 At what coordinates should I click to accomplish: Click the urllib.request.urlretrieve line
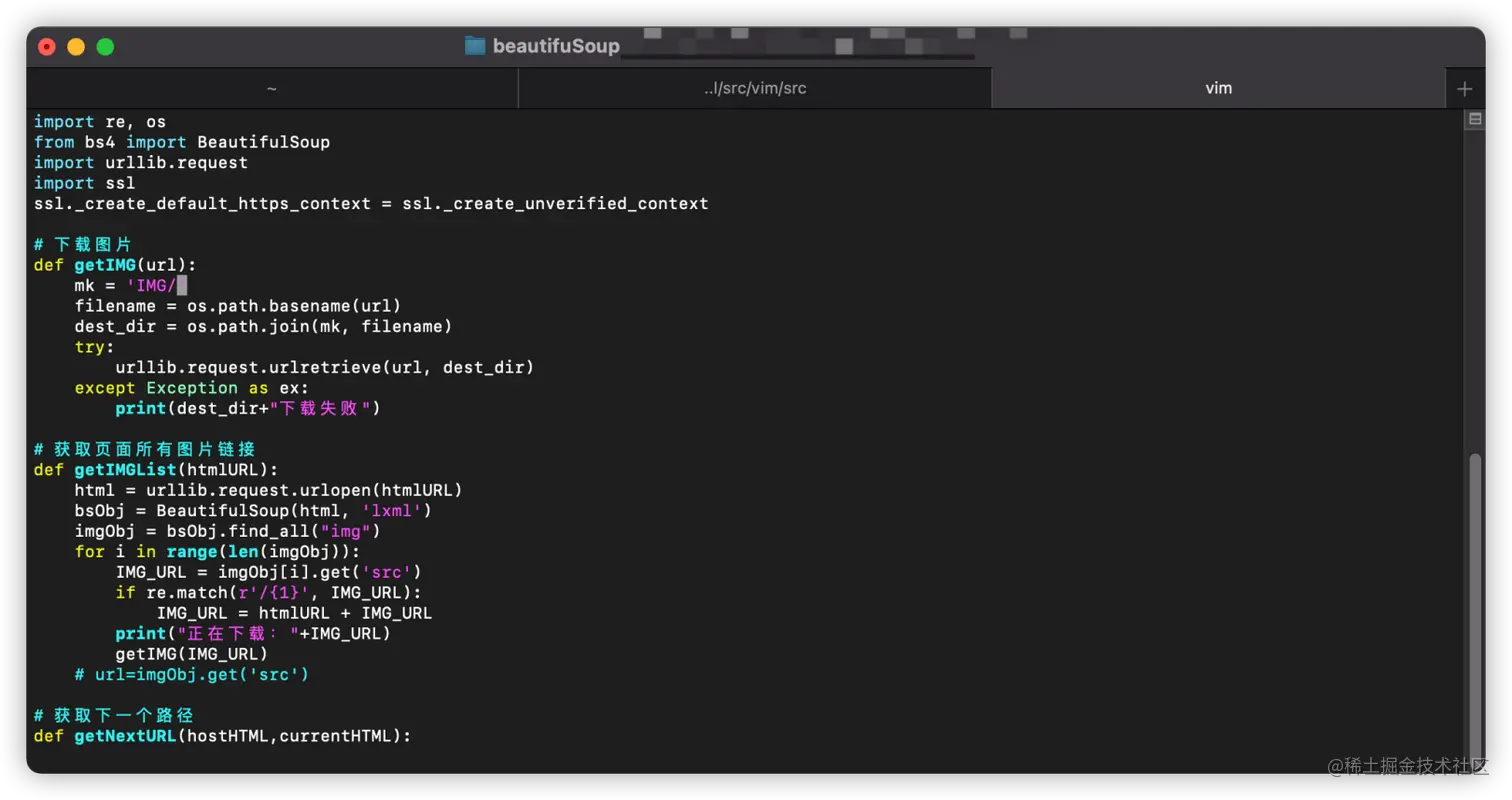tap(324, 367)
